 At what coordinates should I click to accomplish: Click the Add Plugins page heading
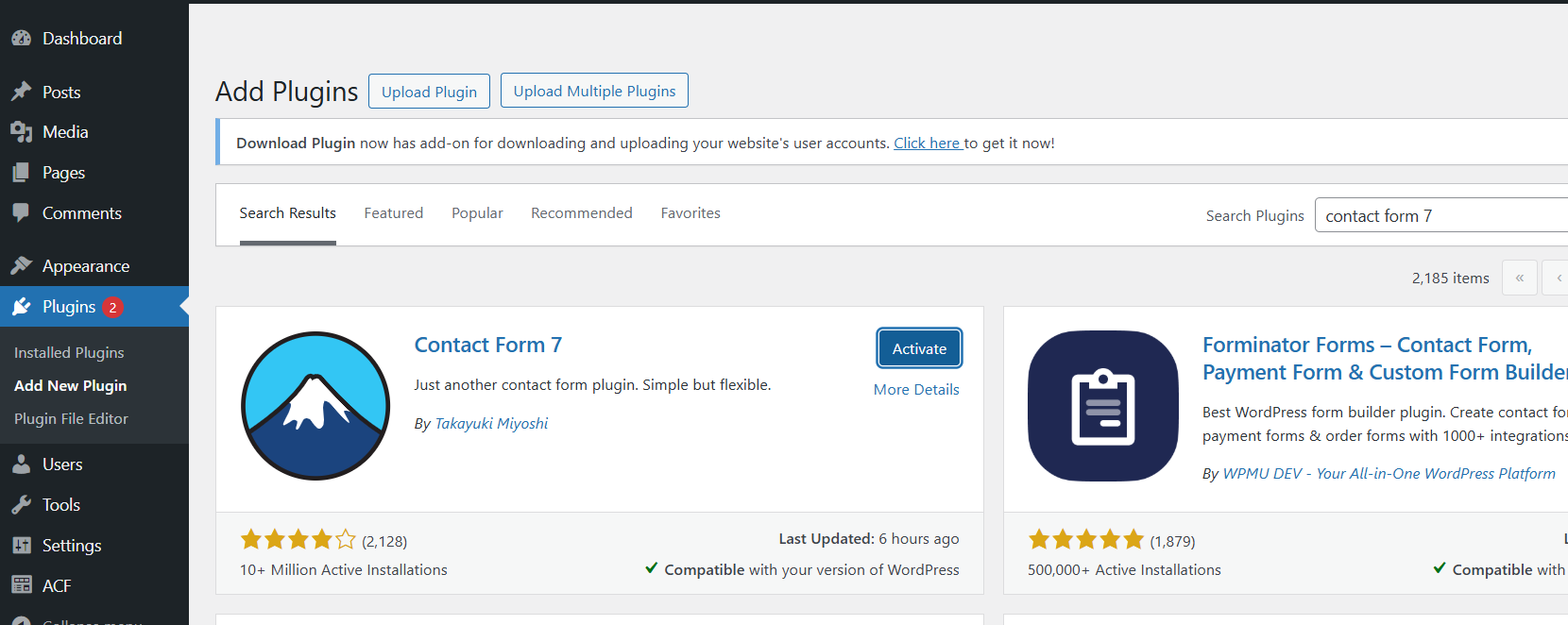pos(287,92)
